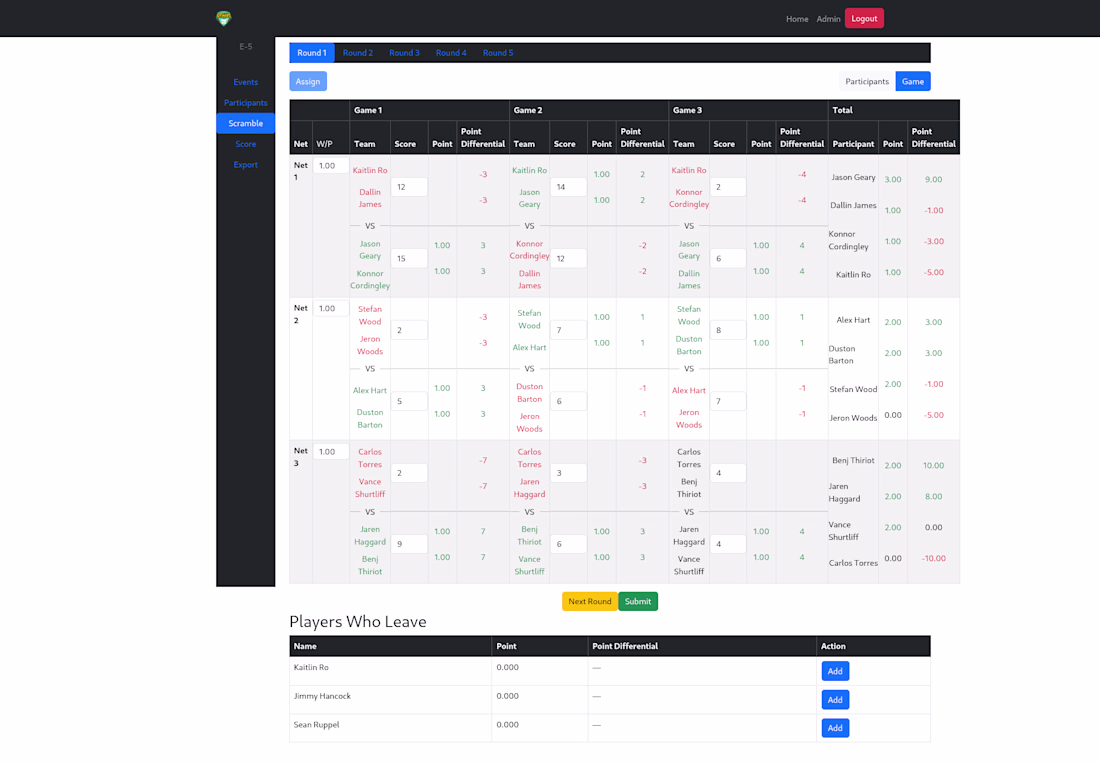The height and width of the screenshot is (763, 1100).
Task: Edit Net 1 Game 2 score field showing 12
Action: click(568, 258)
